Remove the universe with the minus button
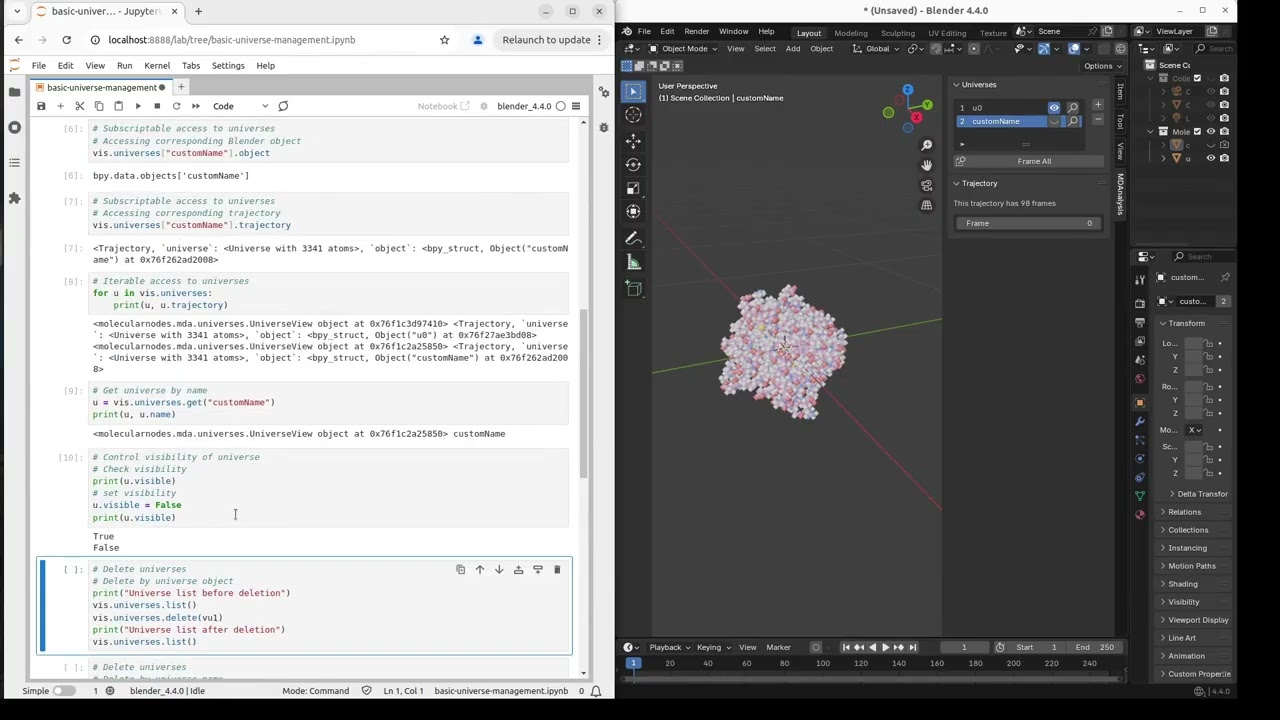The height and width of the screenshot is (720, 1280). [x=1097, y=119]
